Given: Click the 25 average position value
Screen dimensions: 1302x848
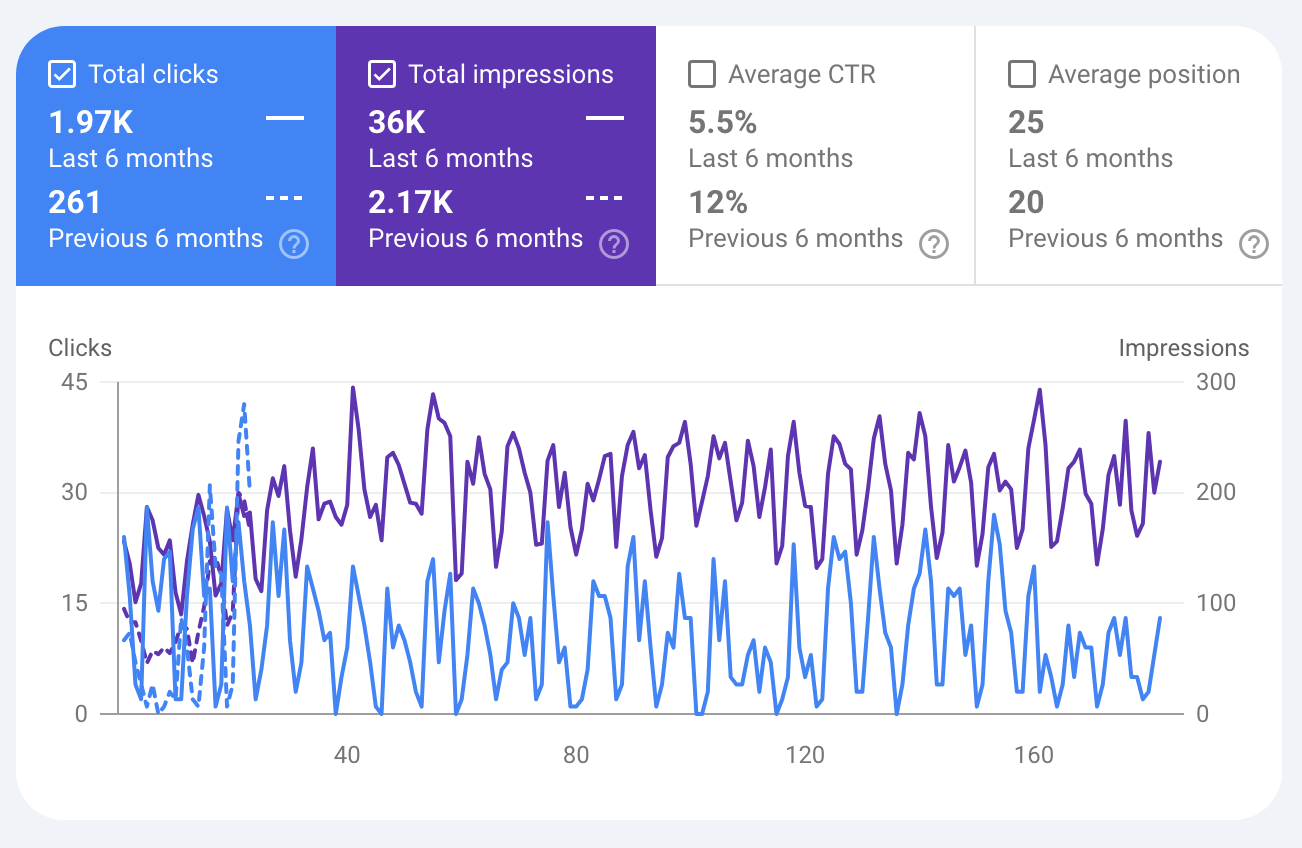Looking at the screenshot, I should coord(1026,123).
